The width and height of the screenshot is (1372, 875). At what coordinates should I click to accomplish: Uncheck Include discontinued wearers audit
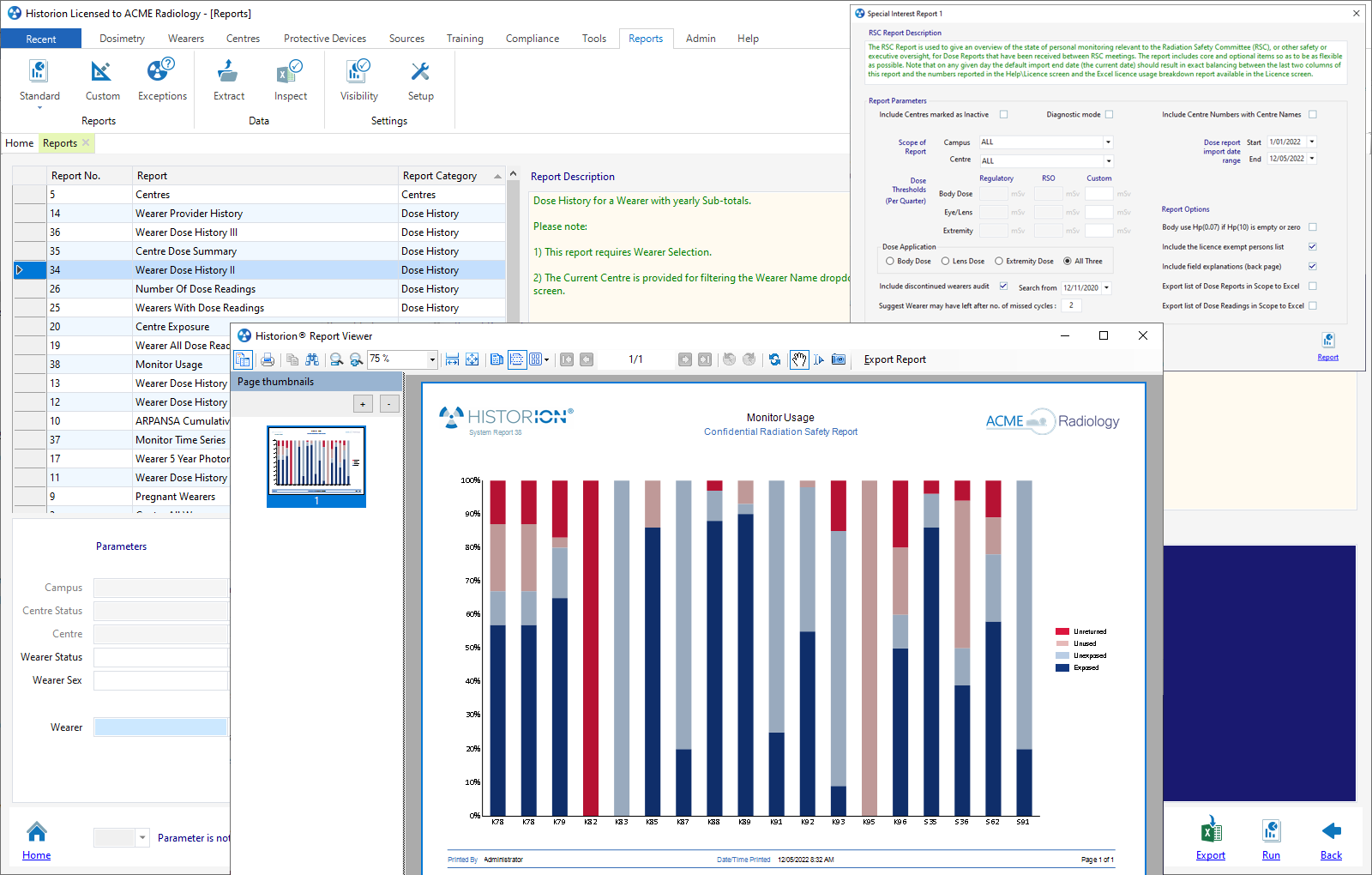point(1003,287)
